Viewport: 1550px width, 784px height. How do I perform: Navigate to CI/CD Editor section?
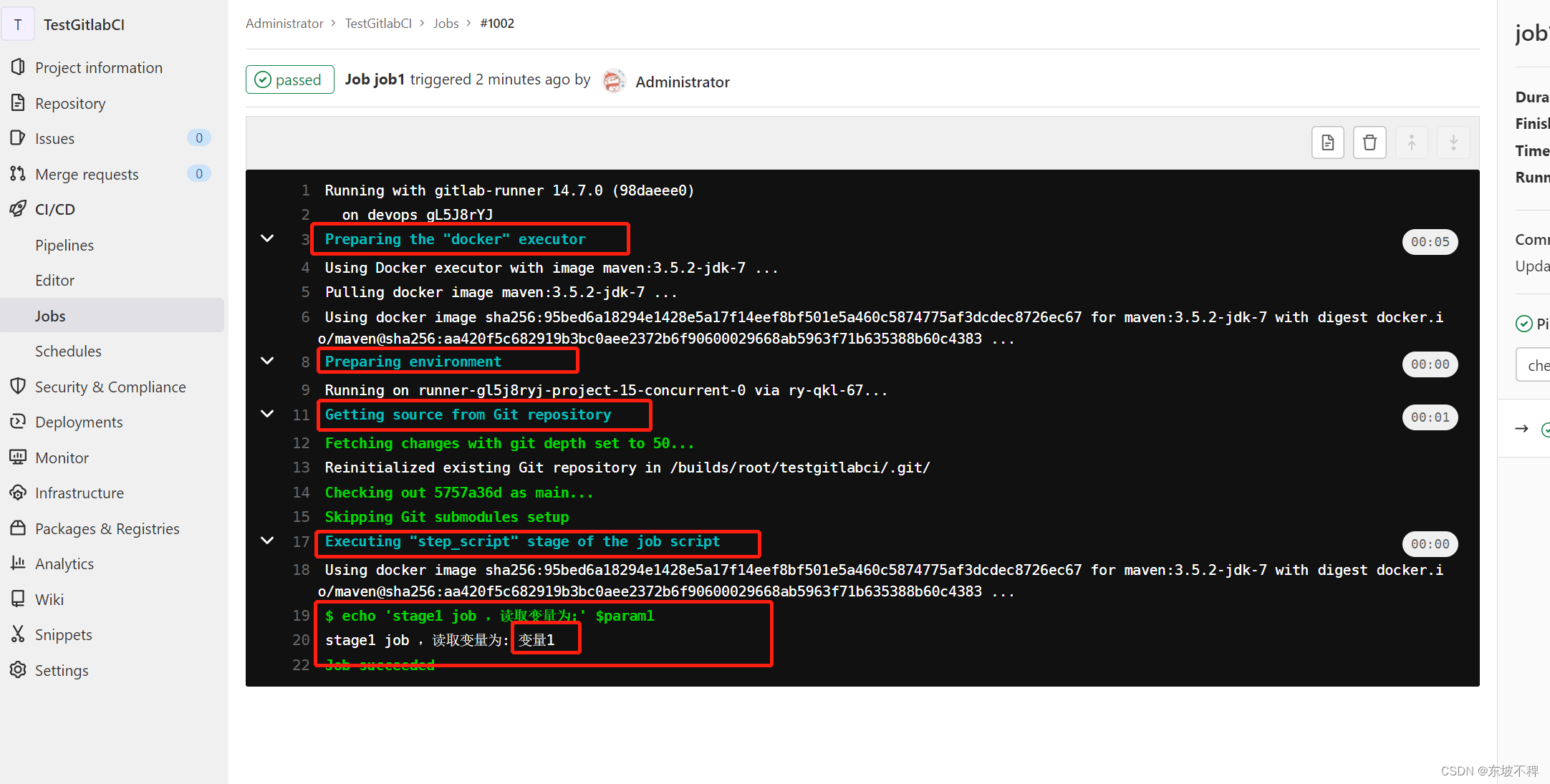click(x=52, y=280)
